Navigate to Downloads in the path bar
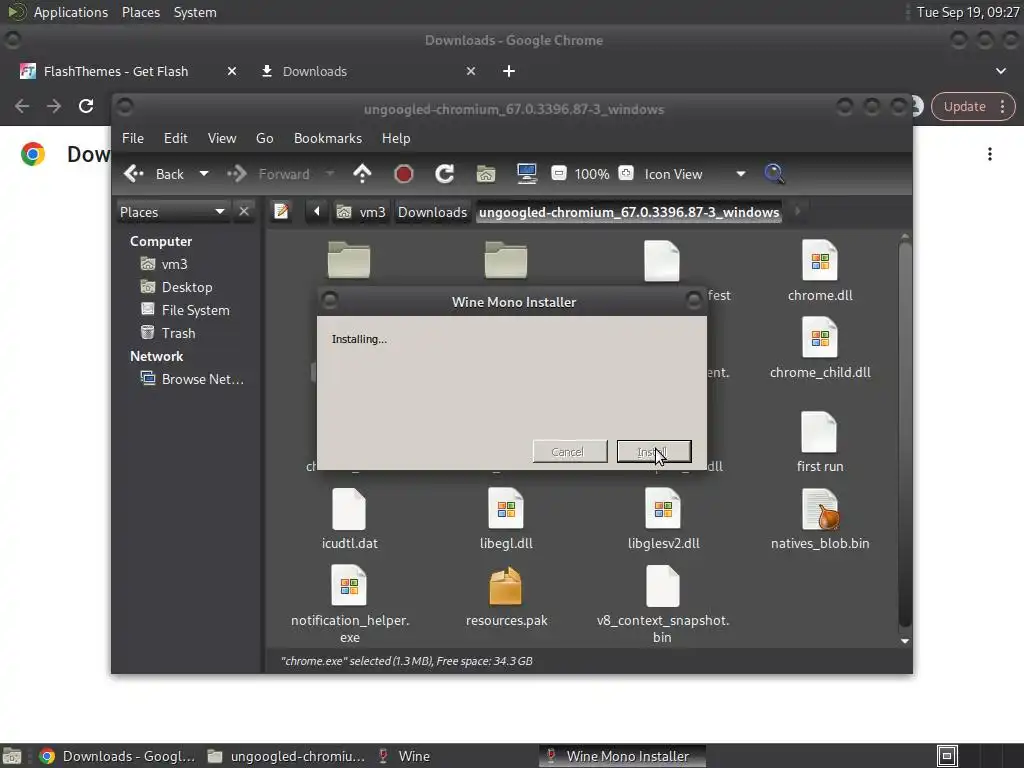1024x768 pixels. 432,212
